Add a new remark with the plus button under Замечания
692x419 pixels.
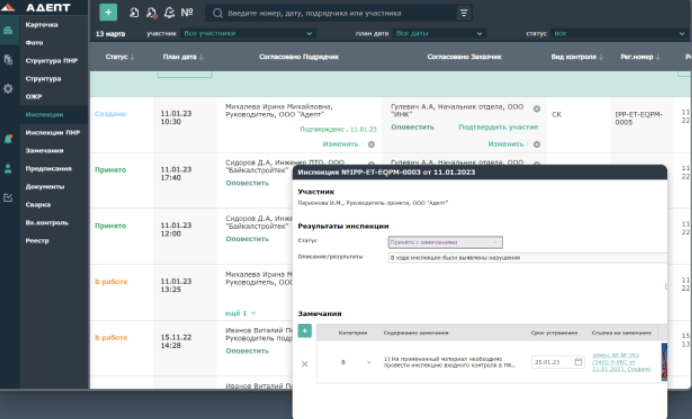point(305,331)
